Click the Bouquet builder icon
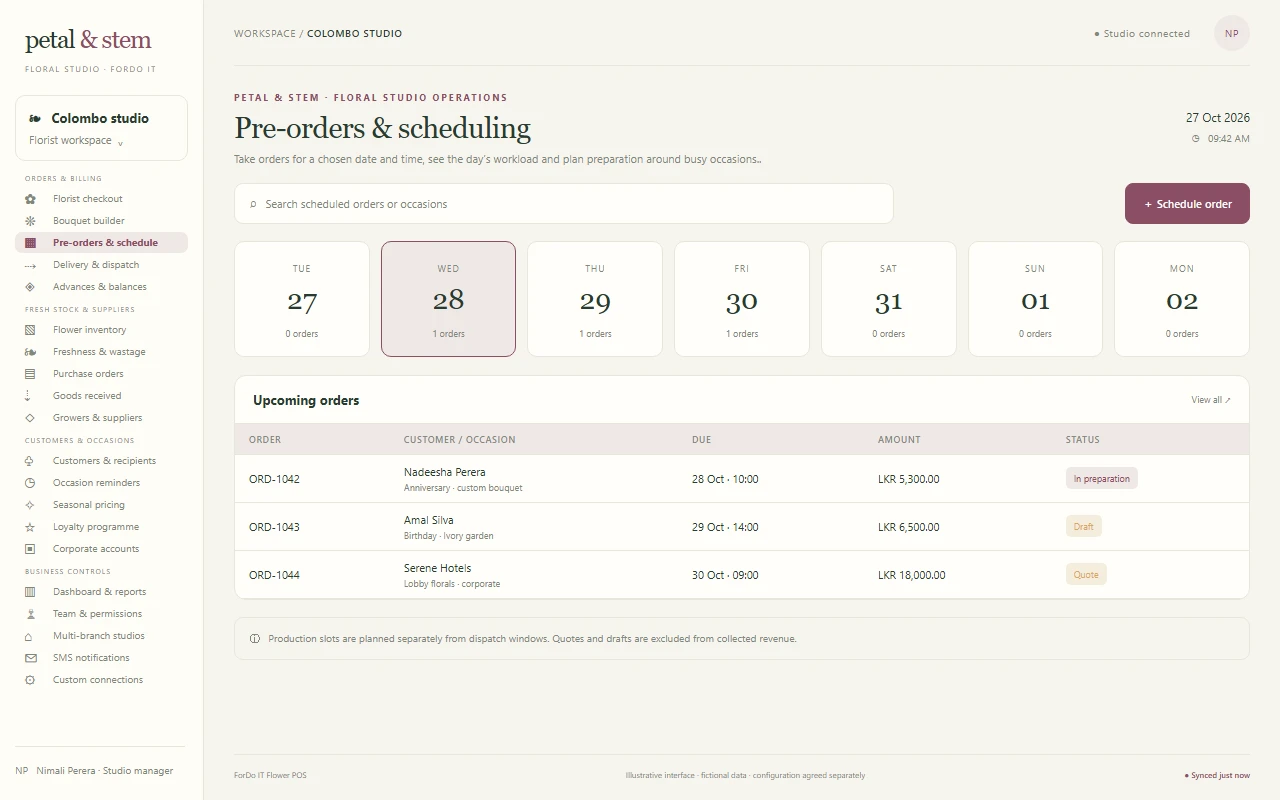 [30, 221]
